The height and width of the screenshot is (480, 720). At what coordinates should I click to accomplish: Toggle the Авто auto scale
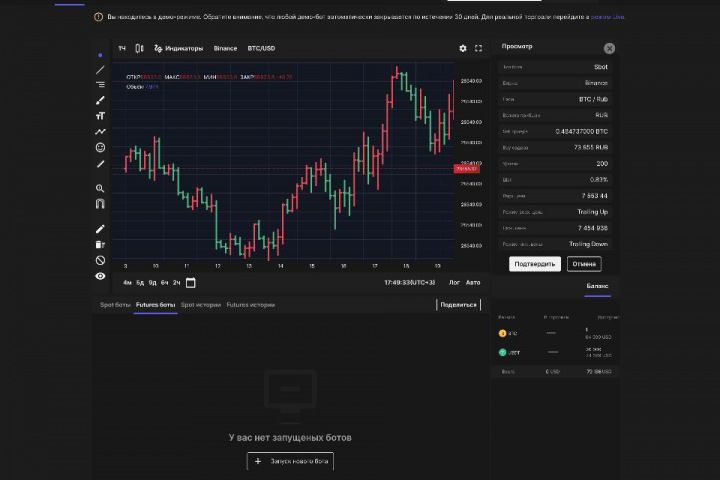coord(473,282)
